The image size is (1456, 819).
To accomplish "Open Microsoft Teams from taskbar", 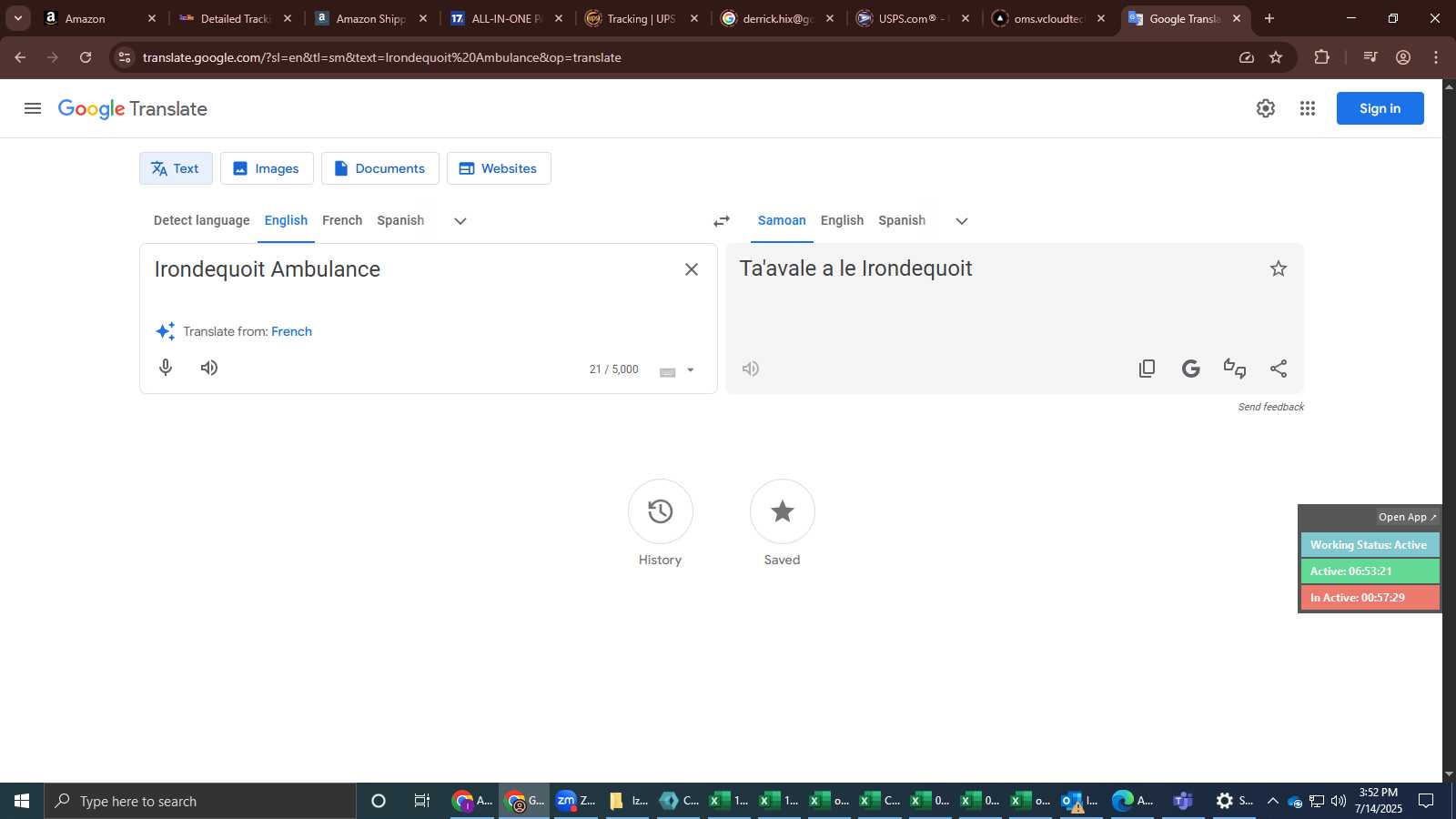I will tap(1183, 801).
